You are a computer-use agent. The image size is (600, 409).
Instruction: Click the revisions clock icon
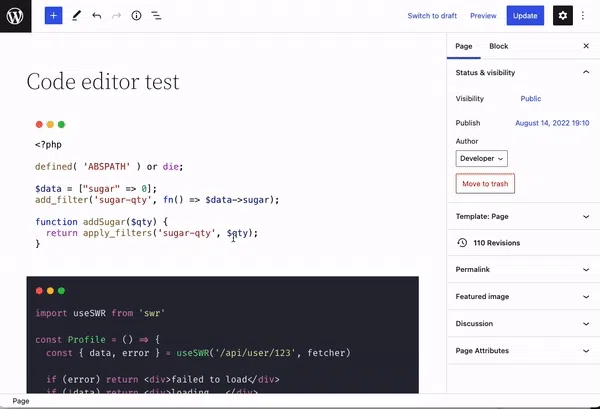(462, 243)
